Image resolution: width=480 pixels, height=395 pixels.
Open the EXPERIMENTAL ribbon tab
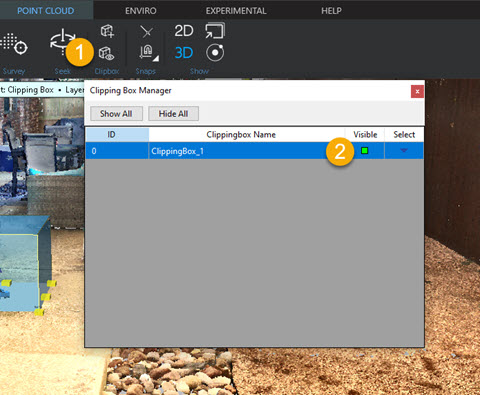(236, 11)
